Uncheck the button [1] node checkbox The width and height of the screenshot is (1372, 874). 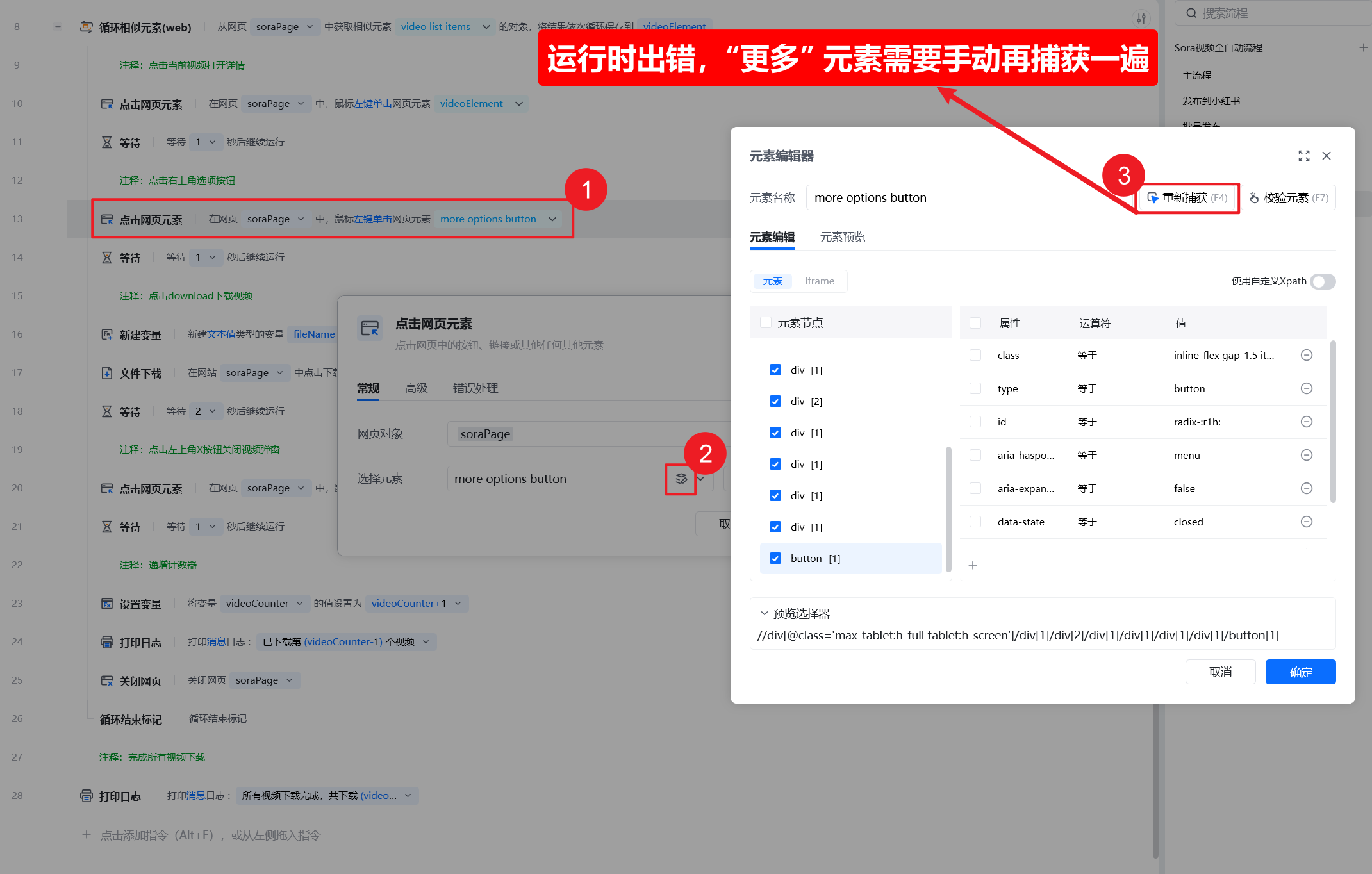pyautogui.click(x=775, y=558)
